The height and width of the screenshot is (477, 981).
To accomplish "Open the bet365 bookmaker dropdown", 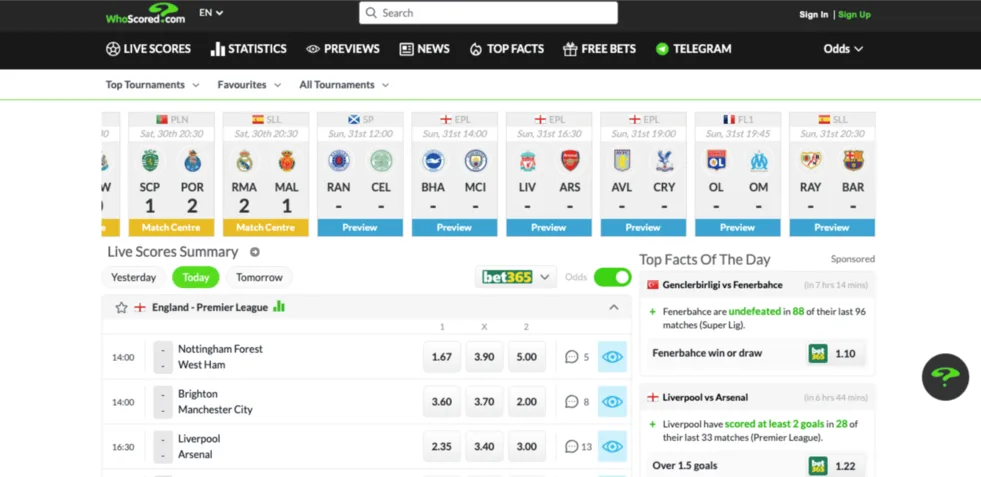I will (516, 277).
